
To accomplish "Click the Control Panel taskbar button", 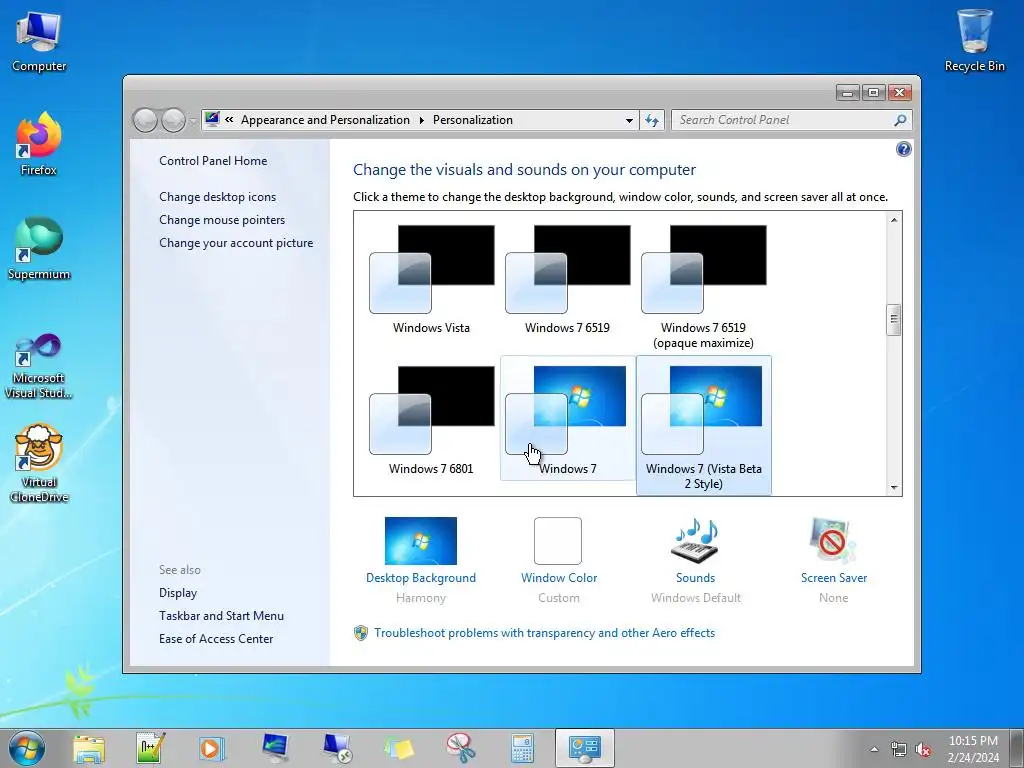I will (584, 748).
